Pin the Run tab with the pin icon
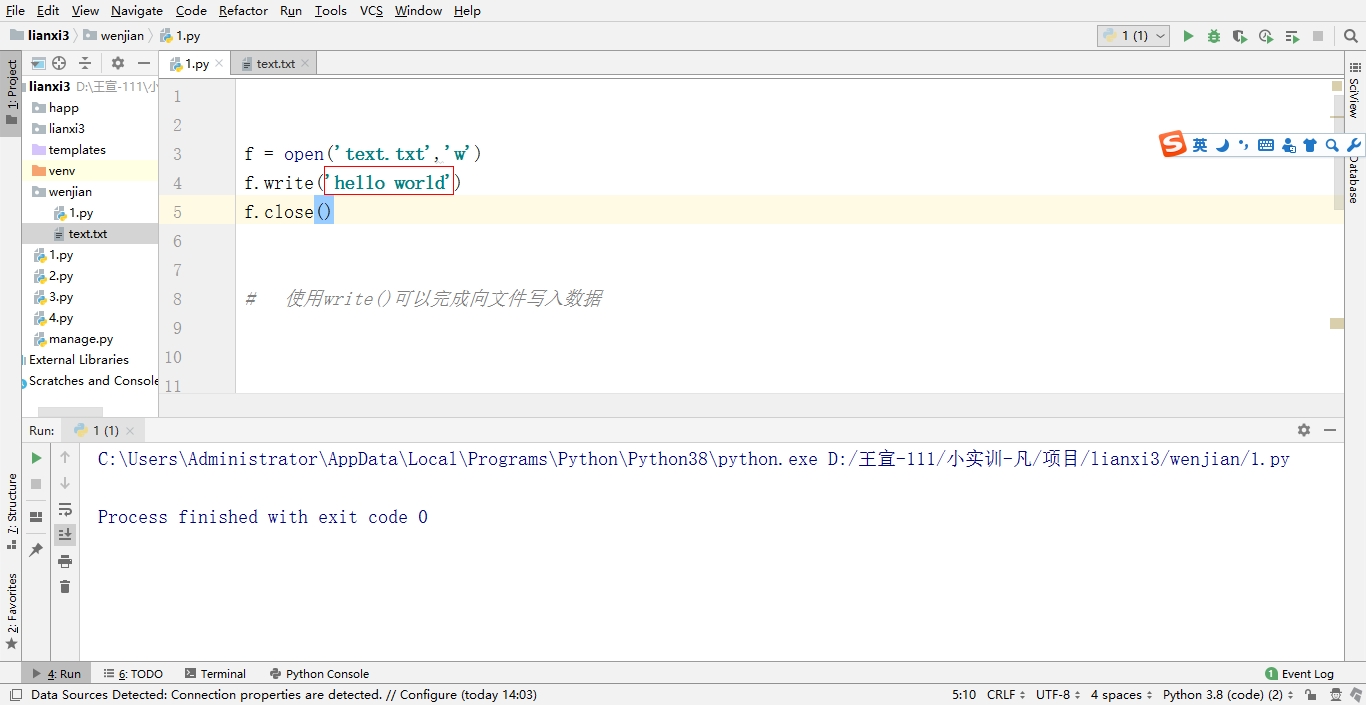1366x705 pixels. point(36,550)
